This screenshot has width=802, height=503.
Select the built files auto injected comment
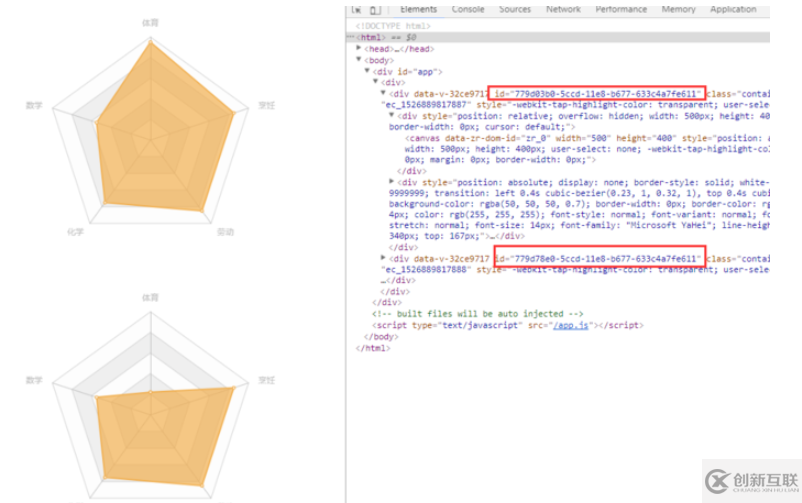point(477,314)
